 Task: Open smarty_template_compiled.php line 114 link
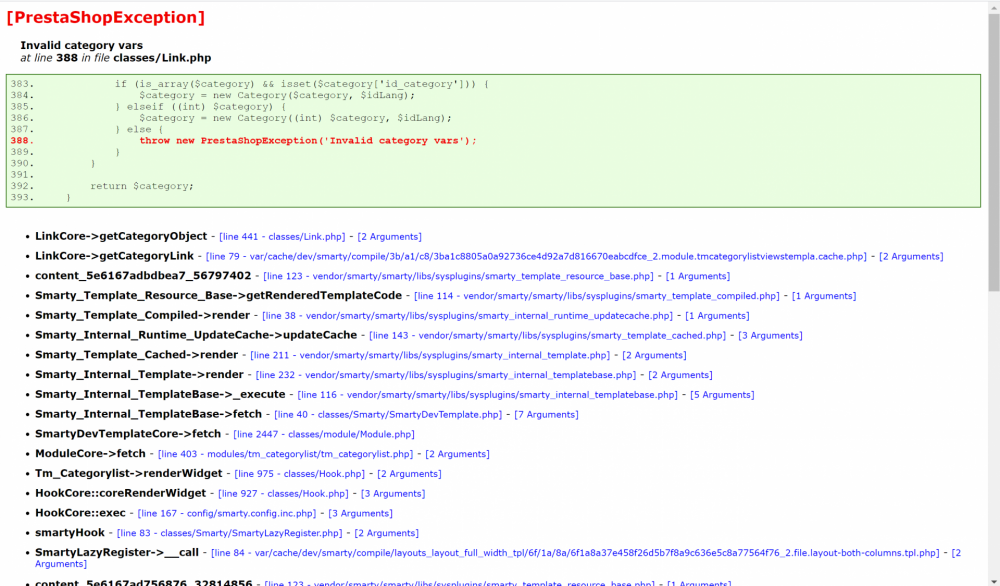point(596,295)
